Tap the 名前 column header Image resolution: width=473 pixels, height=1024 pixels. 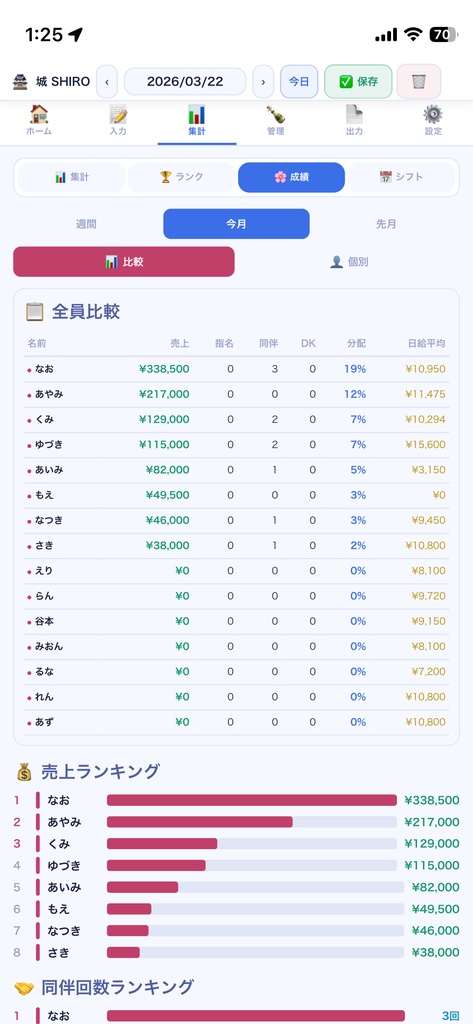click(x=37, y=344)
